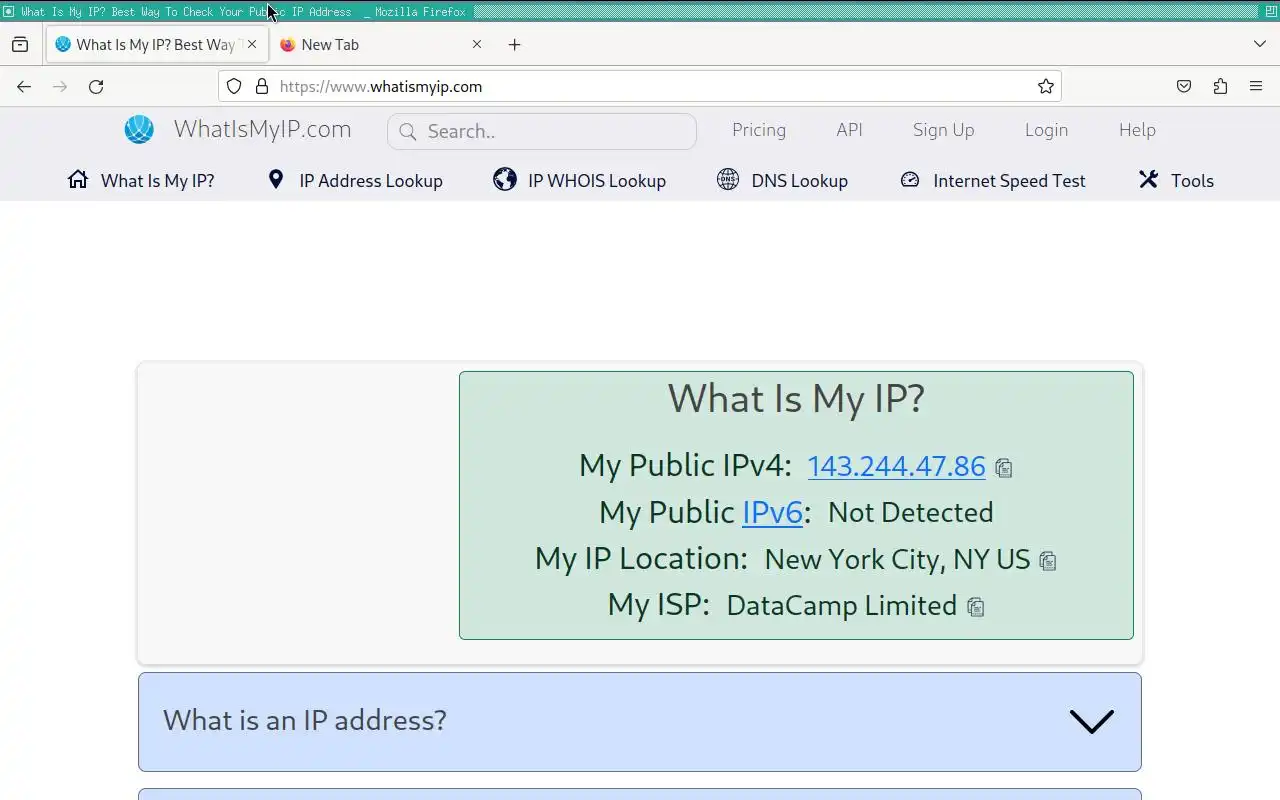Viewport: 1280px width, 800px height.
Task: Go back with the back arrow
Action: pyautogui.click(x=24, y=86)
